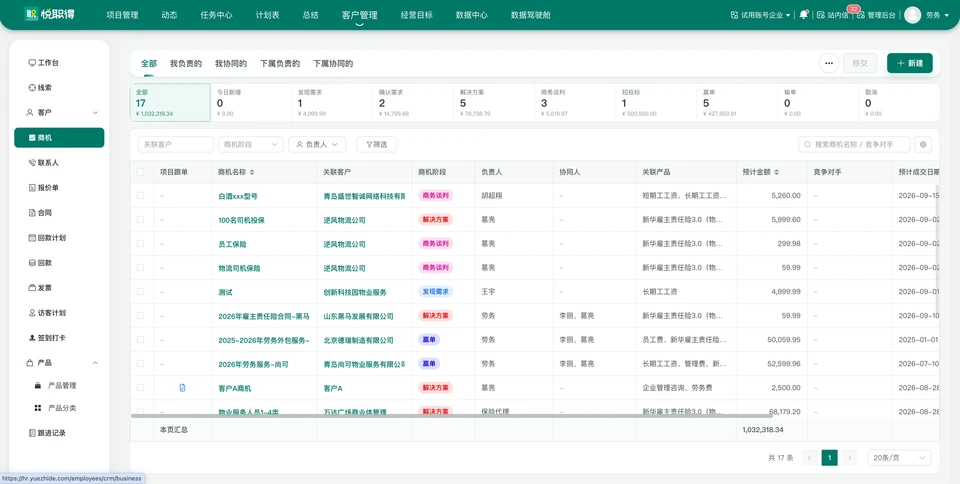Viewport: 960px width, 484px height.
Task: Check the 2026年雇主责任险合同 row checkbox
Action: pos(140,316)
